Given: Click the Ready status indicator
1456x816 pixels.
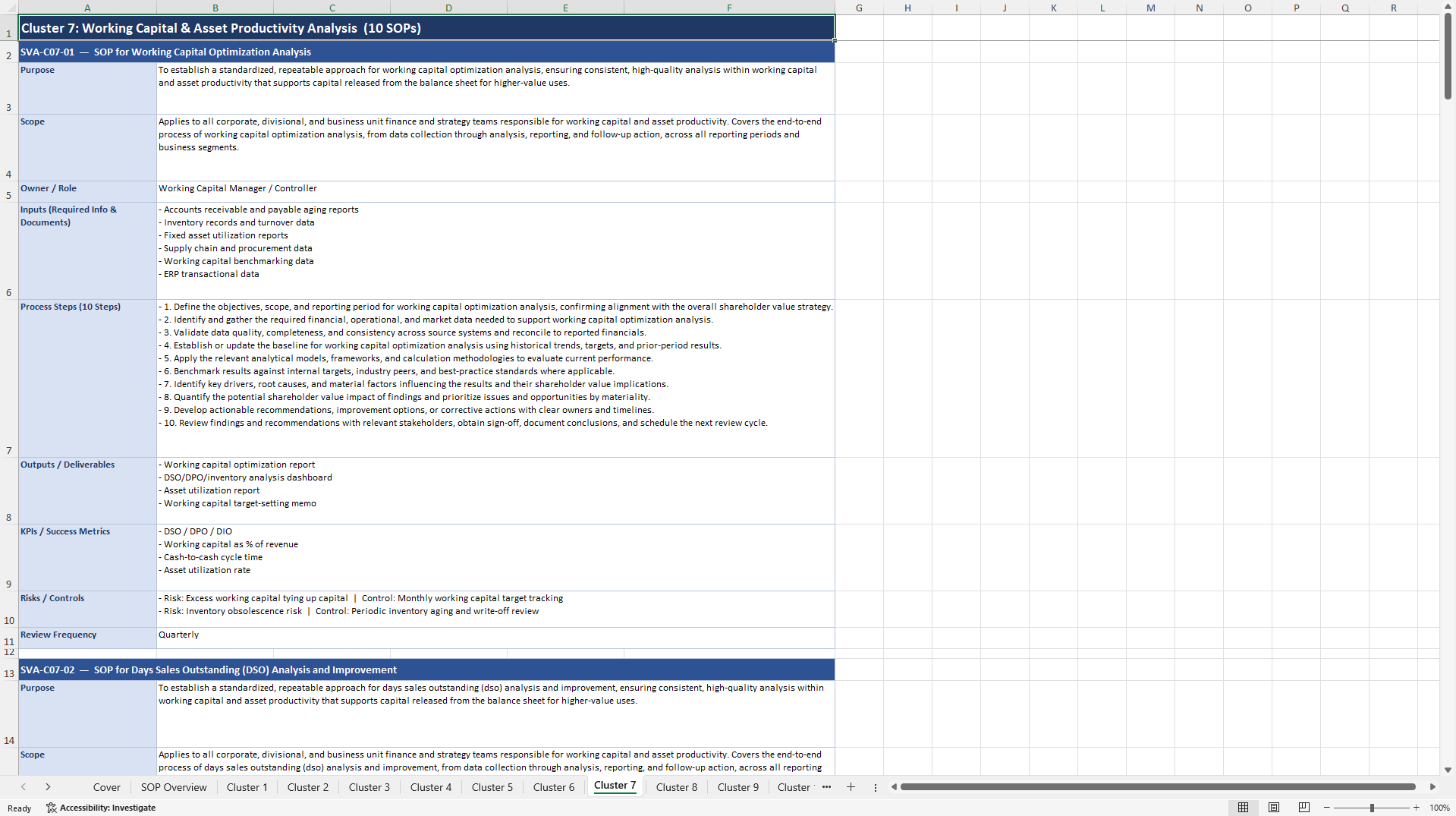Looking at the screenshot, I should point(19,808).
